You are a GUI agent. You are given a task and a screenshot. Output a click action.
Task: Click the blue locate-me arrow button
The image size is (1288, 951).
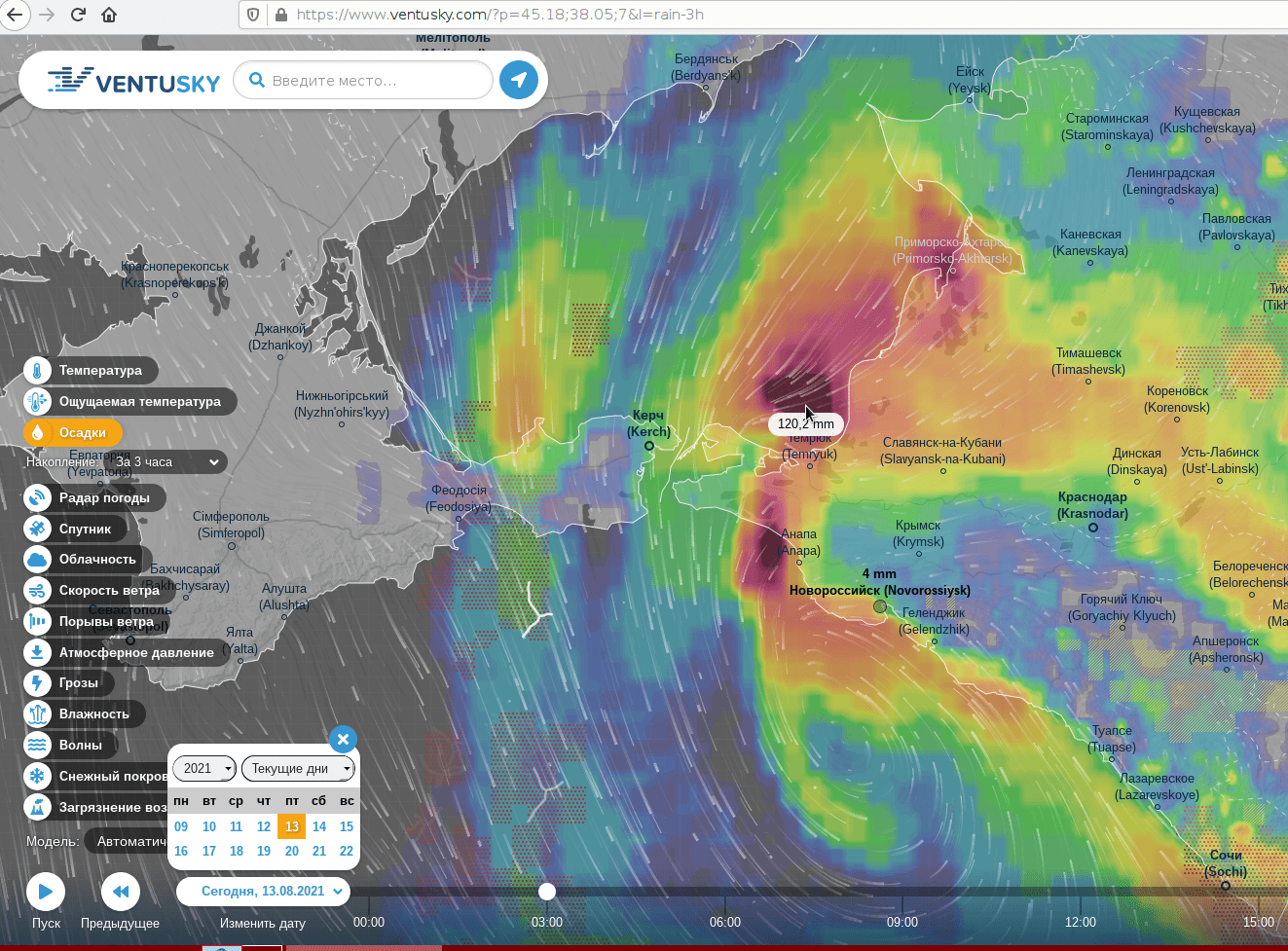519,80
